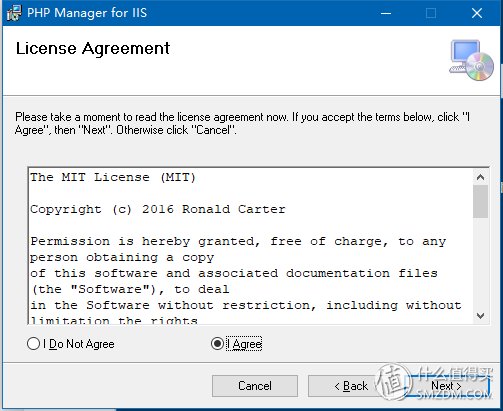
Task: Click the 'The MIT License (MIT)' line
Action: [x=113, y=177]
